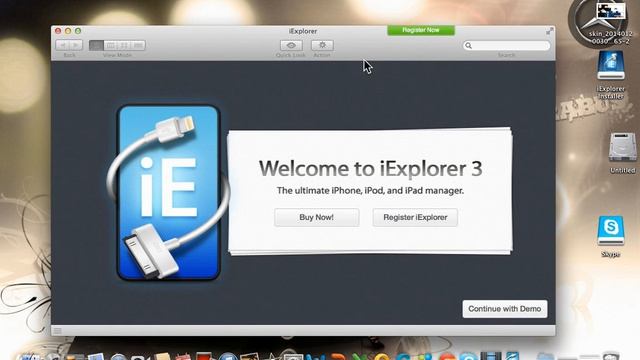Enter full screen via the top-right arrows icon
Viewport: 640px width, 360px height.
point(549,31)
